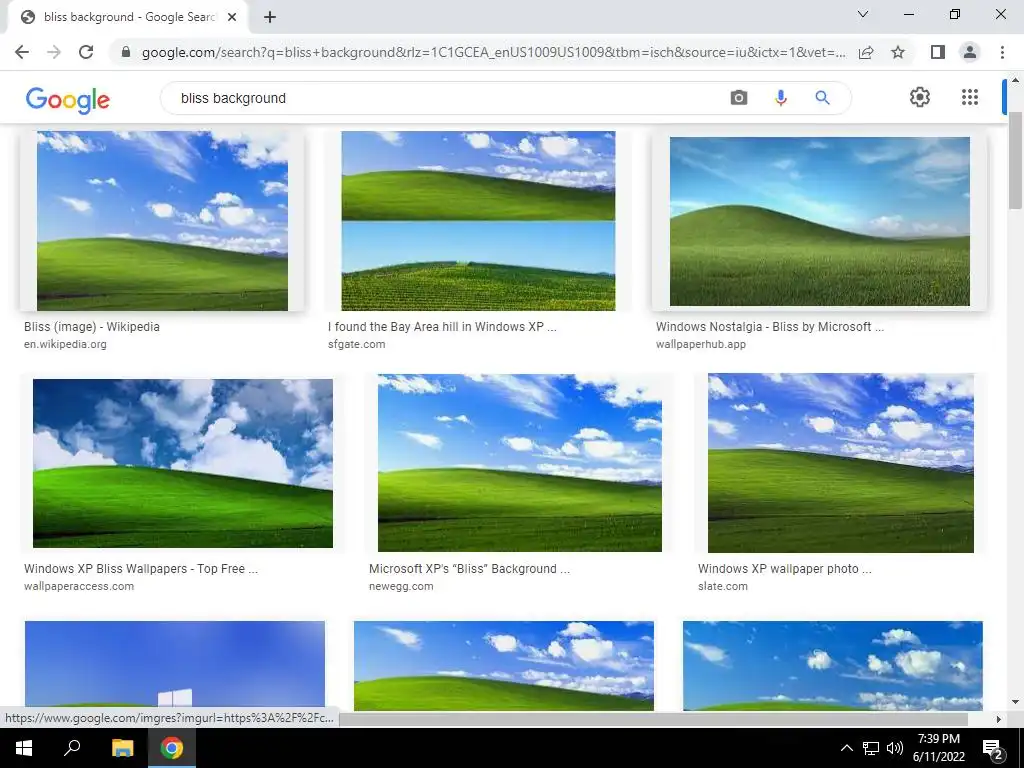
Task: Open Google quick settings gear
Action: point(920,97)
